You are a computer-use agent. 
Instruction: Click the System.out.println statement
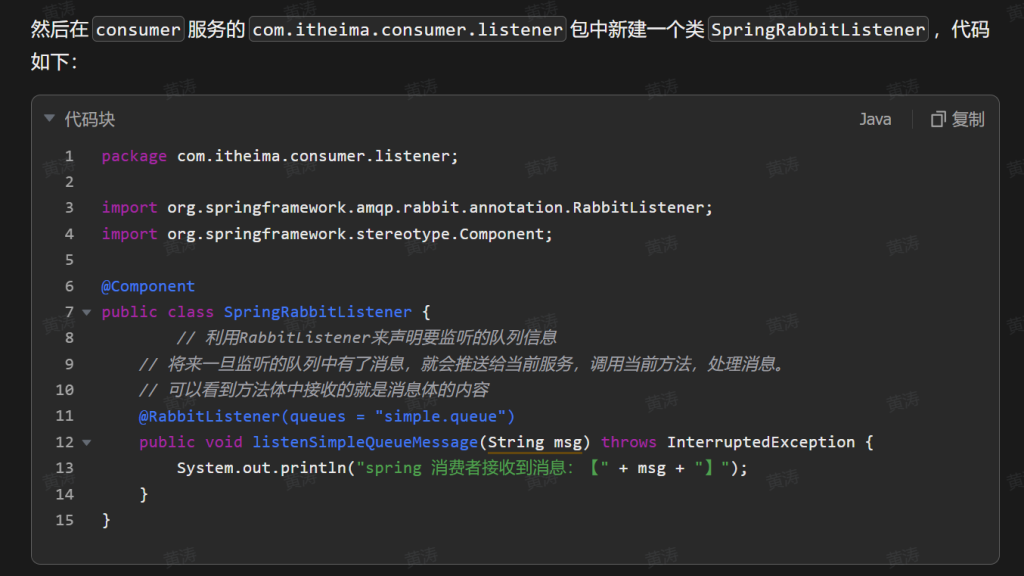[x=263, y=468]
